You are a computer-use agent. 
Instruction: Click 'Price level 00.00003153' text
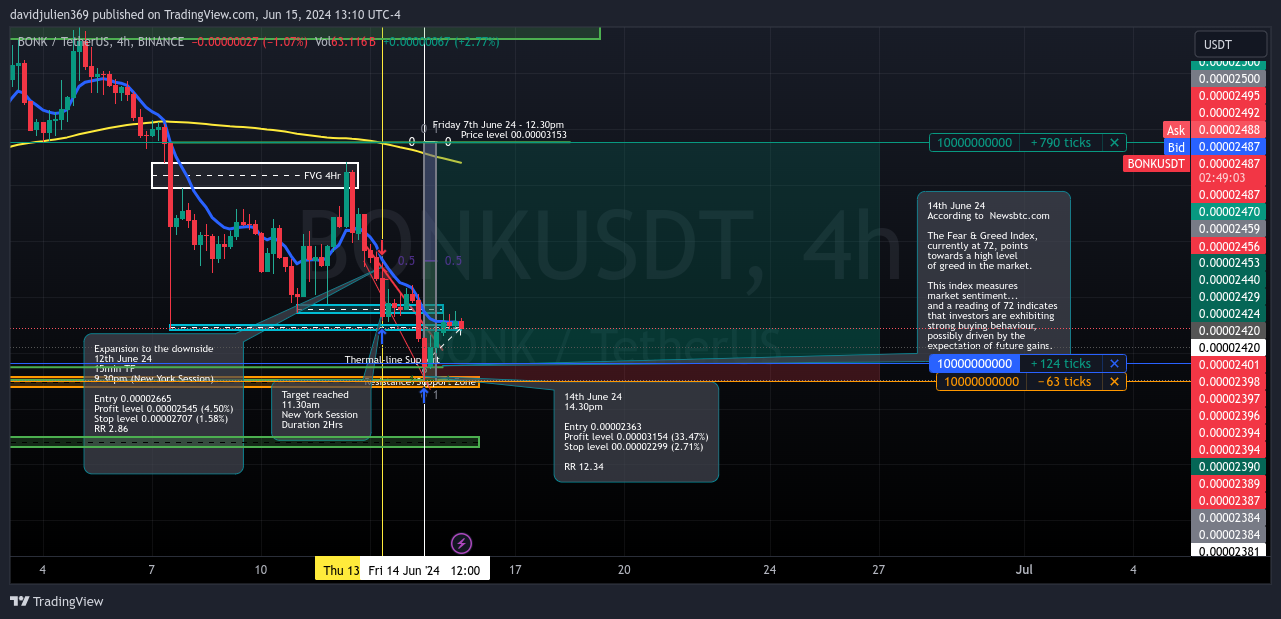(513, 135)
